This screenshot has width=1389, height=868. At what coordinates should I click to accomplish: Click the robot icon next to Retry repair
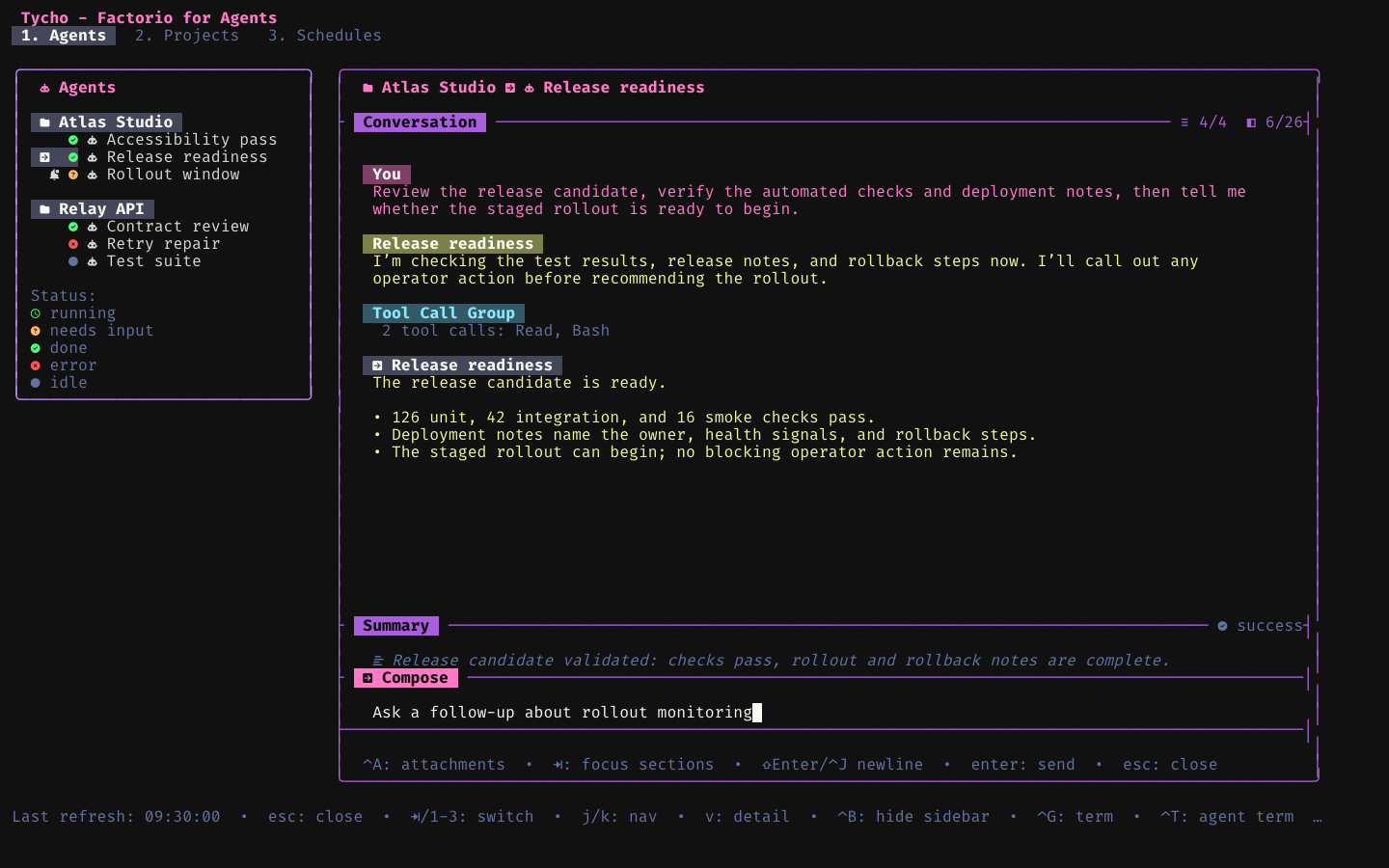[x=93, y=244]
